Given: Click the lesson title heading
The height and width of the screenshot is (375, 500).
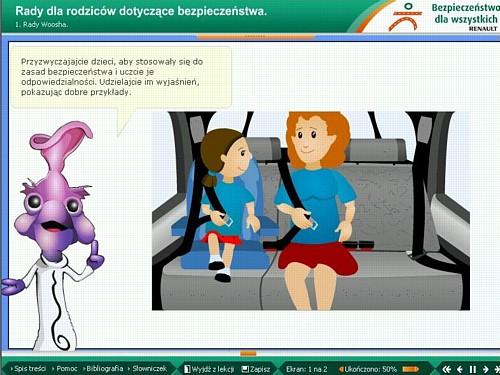Looking at the screenshot, I should (x=141, y=11).
